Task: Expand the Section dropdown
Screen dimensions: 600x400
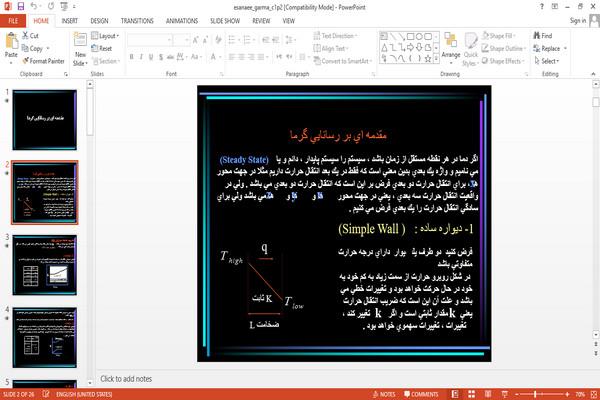Action: coord(106,61)
